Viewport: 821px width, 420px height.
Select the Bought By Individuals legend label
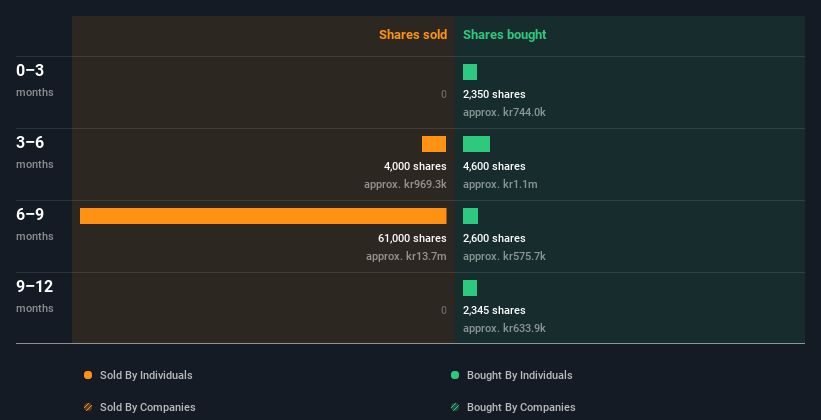(x=519, y=375)
